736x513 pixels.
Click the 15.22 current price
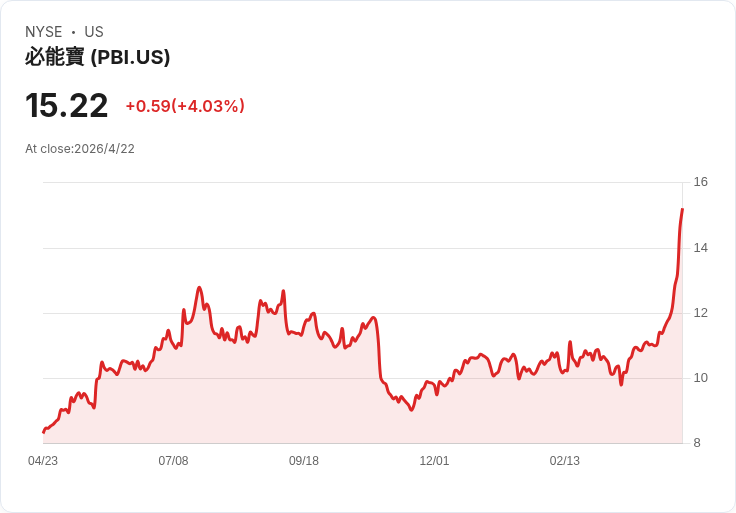pyautogui.click(x=67, y=106)
